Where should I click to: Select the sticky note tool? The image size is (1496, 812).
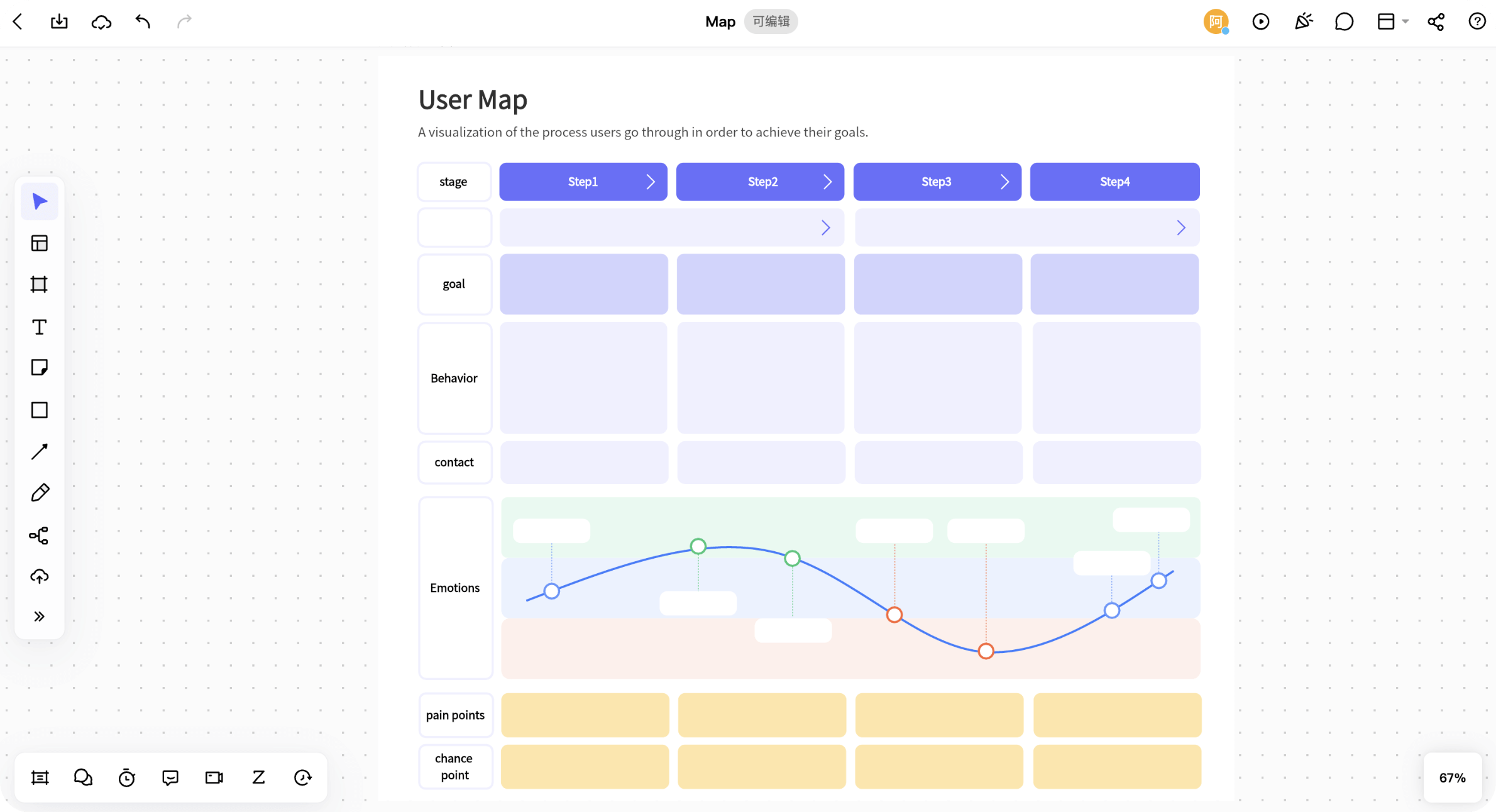(x=40, y=368)
